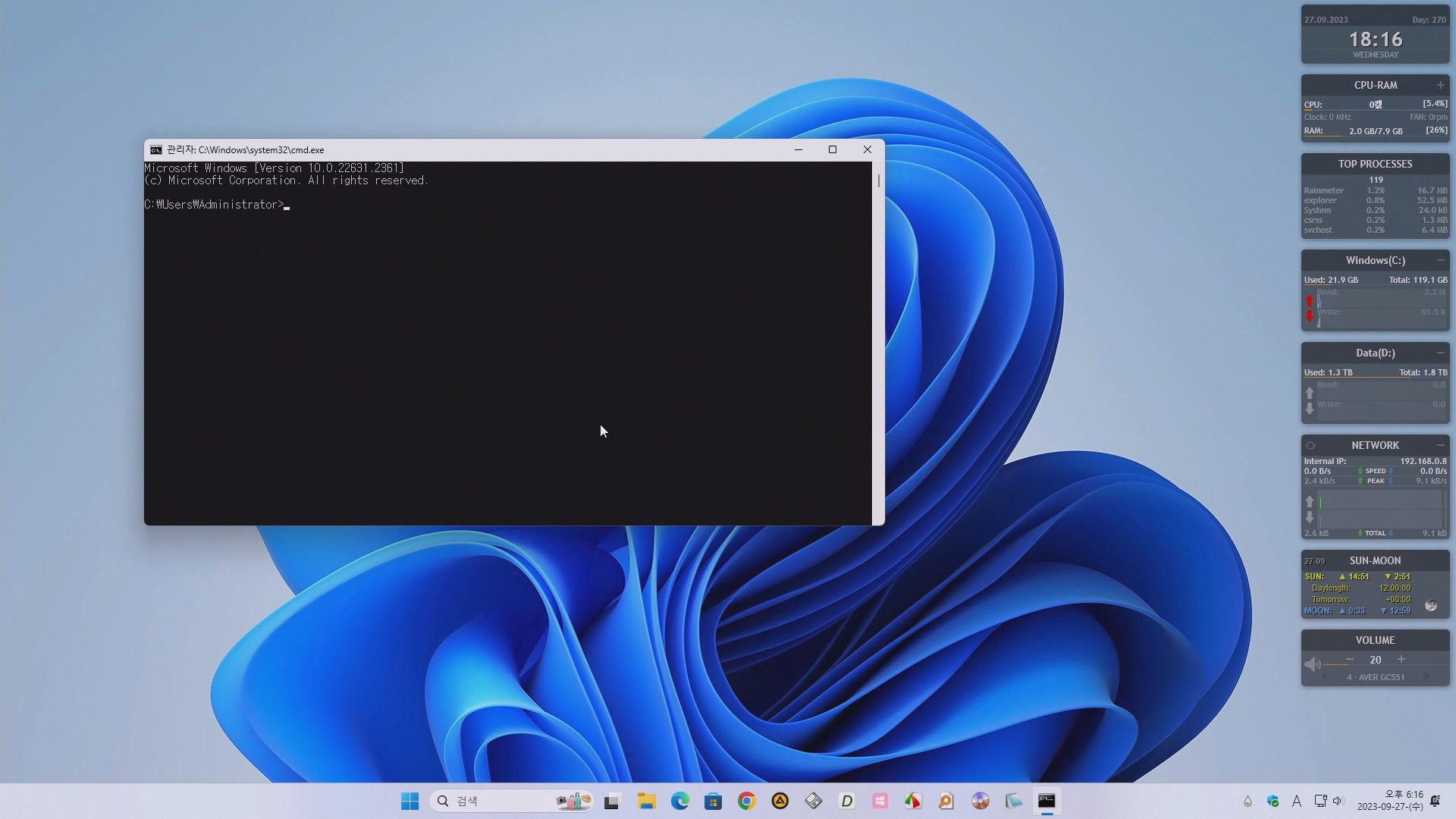
Task: Open notification bell with do-not-disturb
Action: click(x=1435, y=801)
